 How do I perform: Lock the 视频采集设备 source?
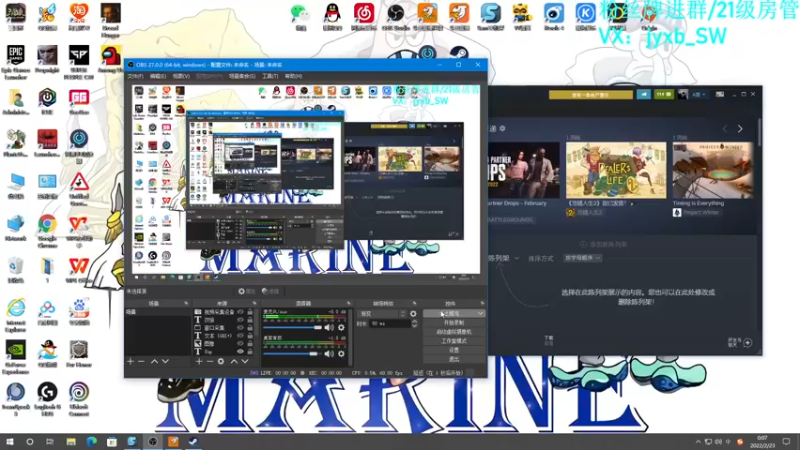click(x=250, y=312)
